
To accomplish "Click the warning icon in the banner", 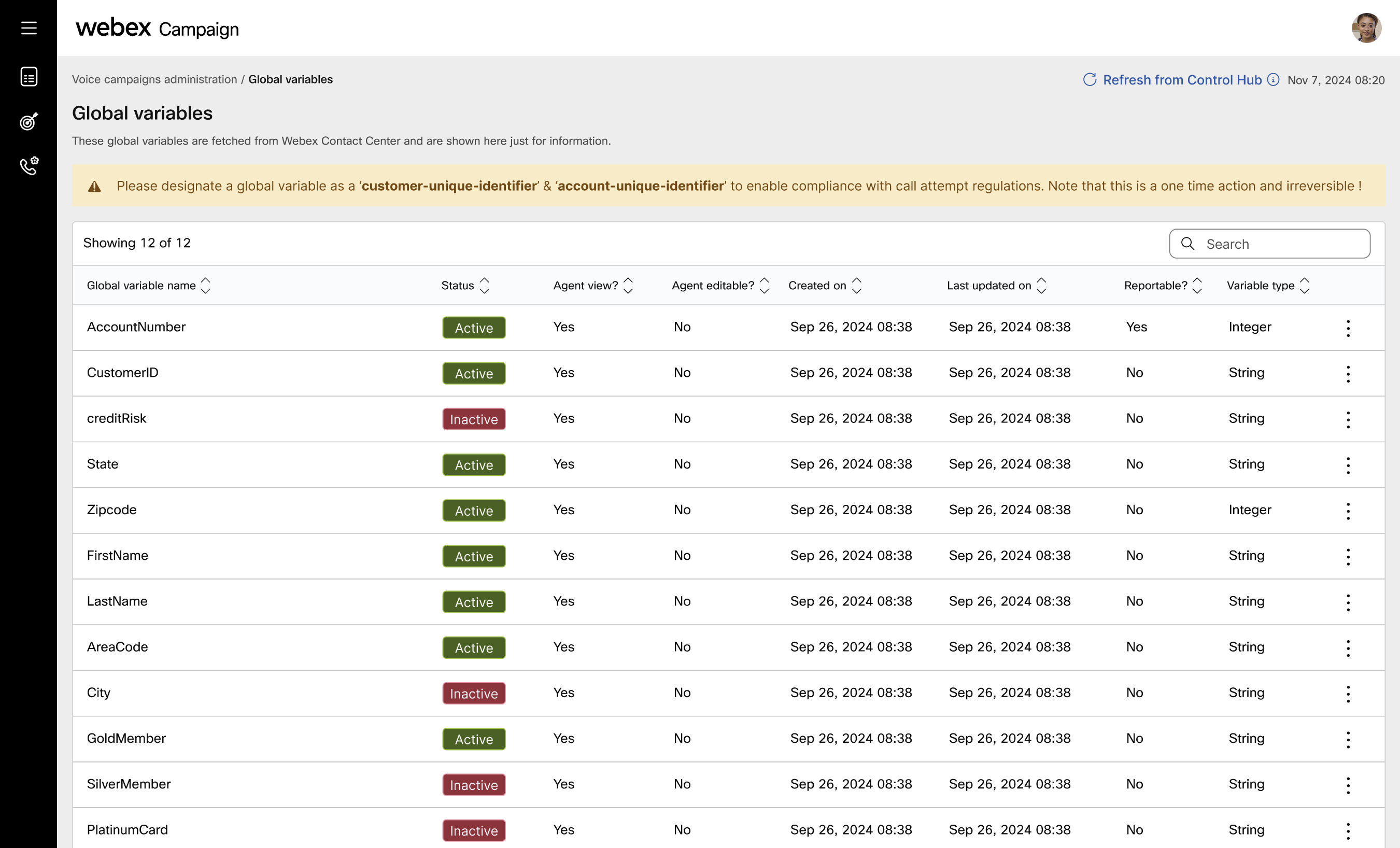I will point(94,187).
